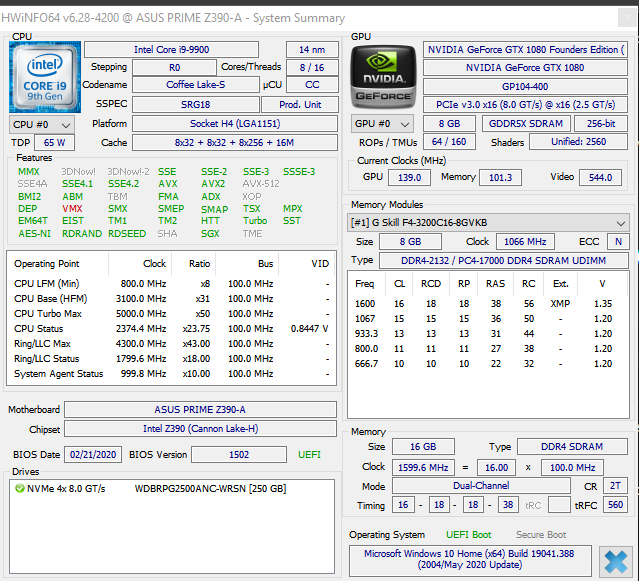Image resolution: width=639 pixels, height=581 pixels.
Task: Select the WDBRPG2500ANC-WRSN drive entry
Action: pyautogui.click(x=210, y=489)
